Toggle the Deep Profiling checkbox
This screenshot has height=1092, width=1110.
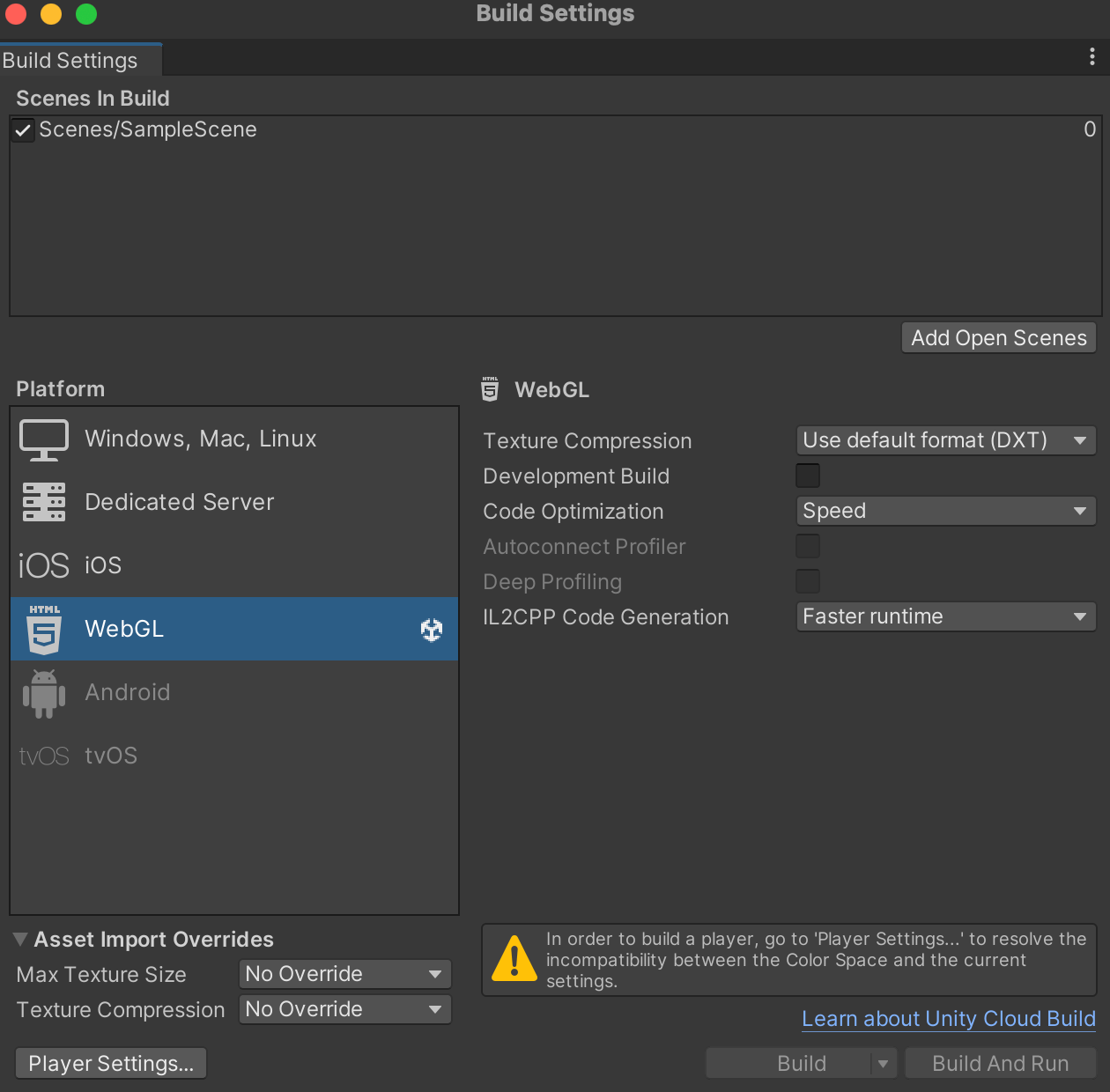click(808, 581)
